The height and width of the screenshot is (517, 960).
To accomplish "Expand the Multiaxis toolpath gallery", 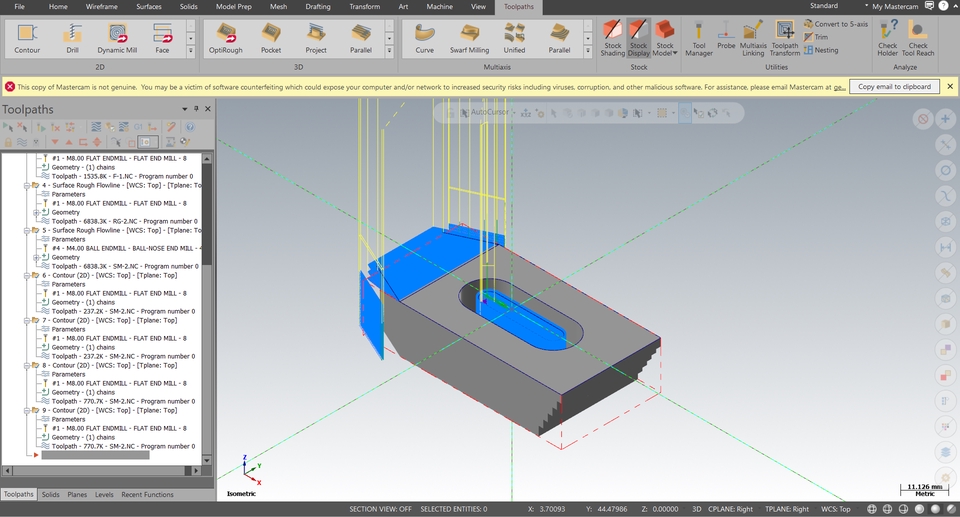I will point(588,51).
